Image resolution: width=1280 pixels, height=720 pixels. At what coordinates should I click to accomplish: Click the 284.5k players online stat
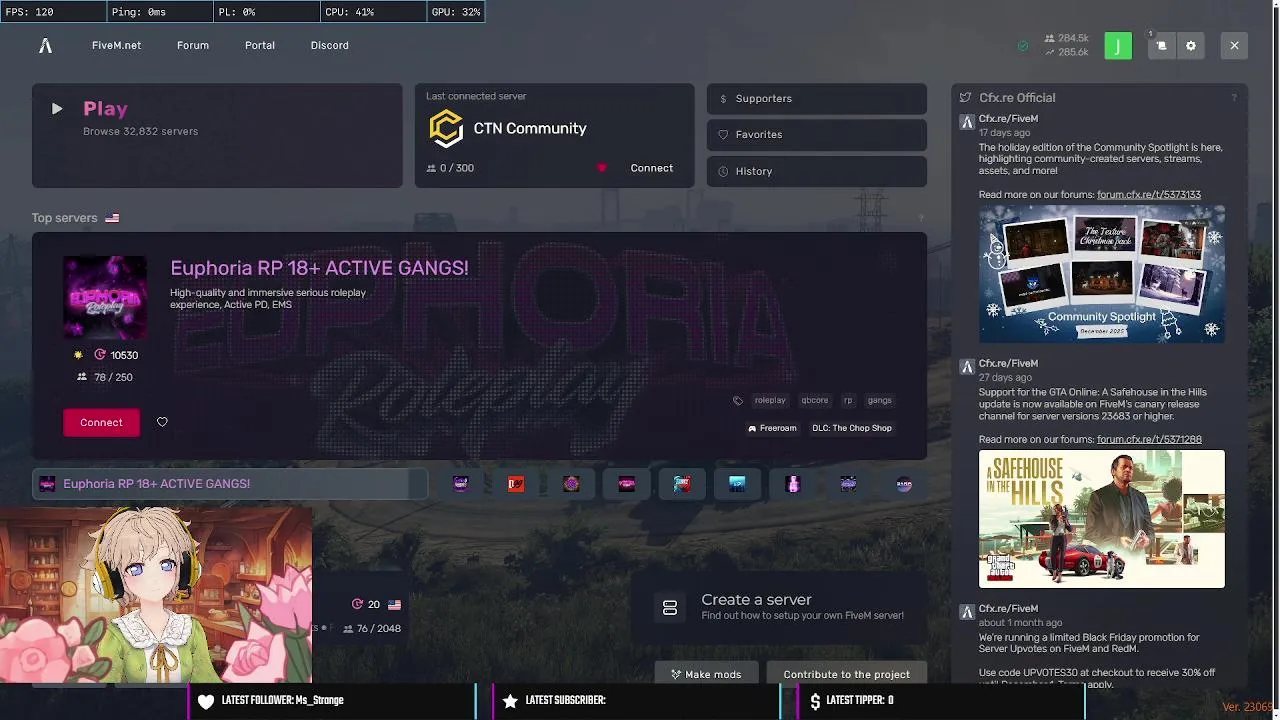(1066, 38)
